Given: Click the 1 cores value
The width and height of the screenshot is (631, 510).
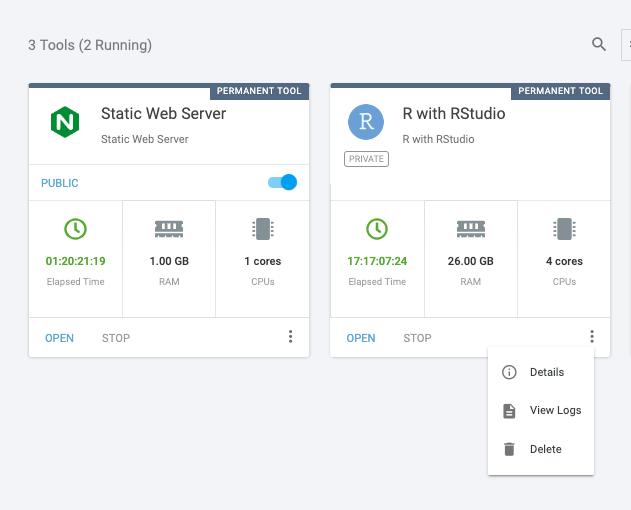Looking at the screenshot, I should tap(263, 261).
